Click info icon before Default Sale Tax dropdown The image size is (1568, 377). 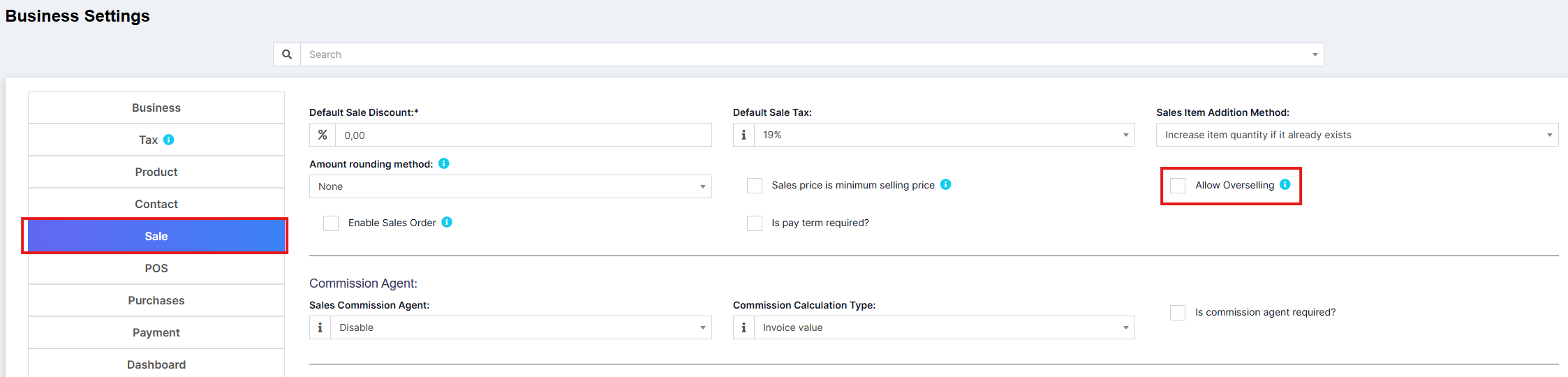pyautogui.click(x=744, y=135)
